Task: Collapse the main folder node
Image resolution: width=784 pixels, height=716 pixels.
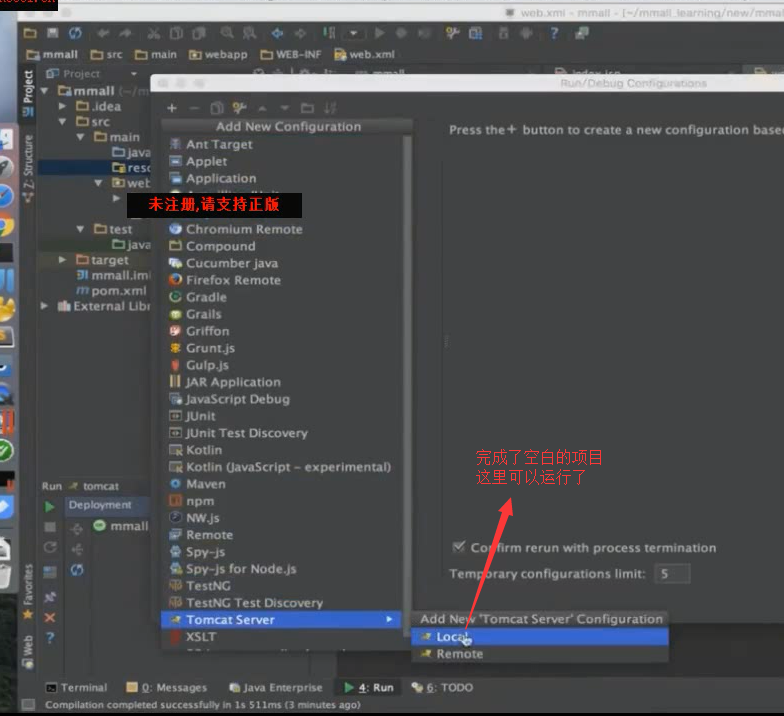Action: [80, 137]
